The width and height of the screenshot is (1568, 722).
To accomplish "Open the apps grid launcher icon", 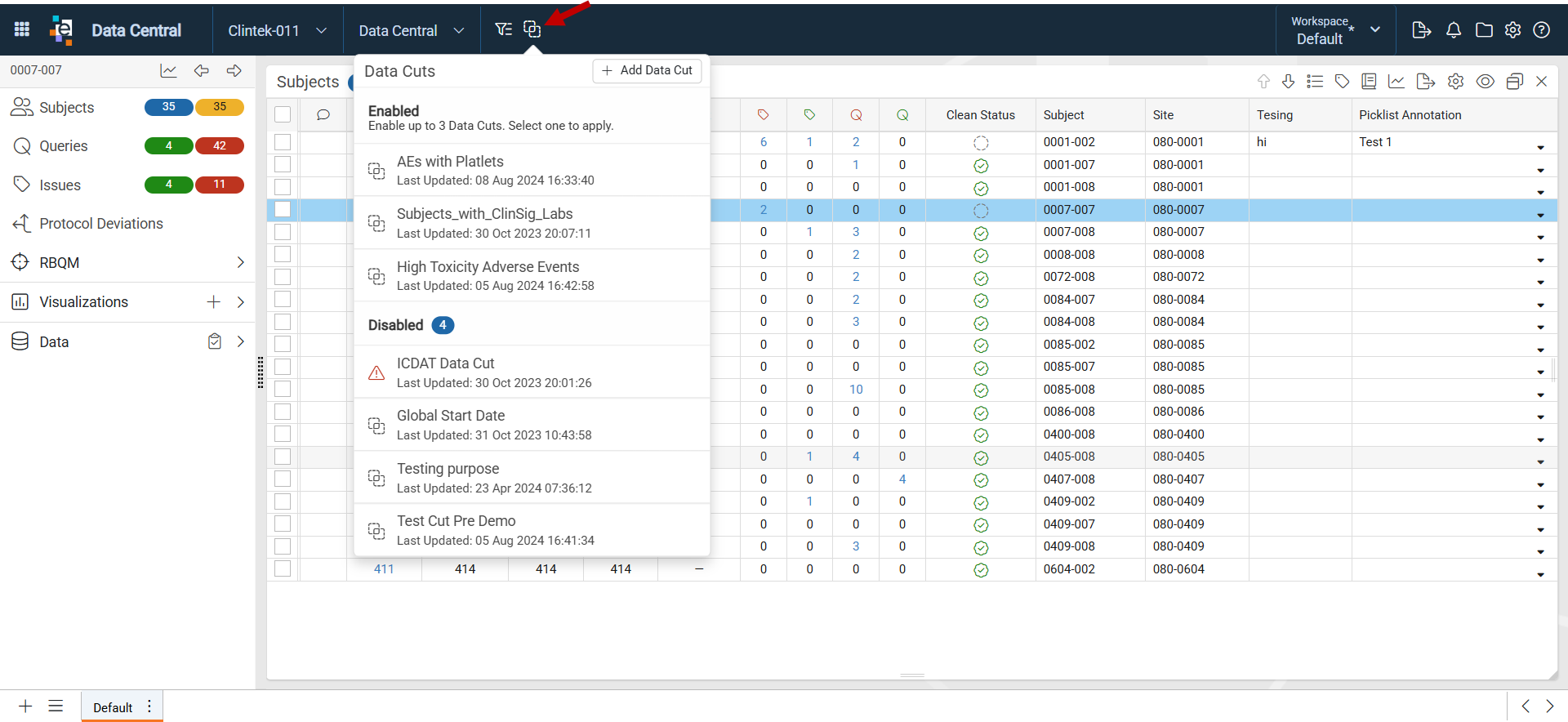I will (x=22, y=29).
